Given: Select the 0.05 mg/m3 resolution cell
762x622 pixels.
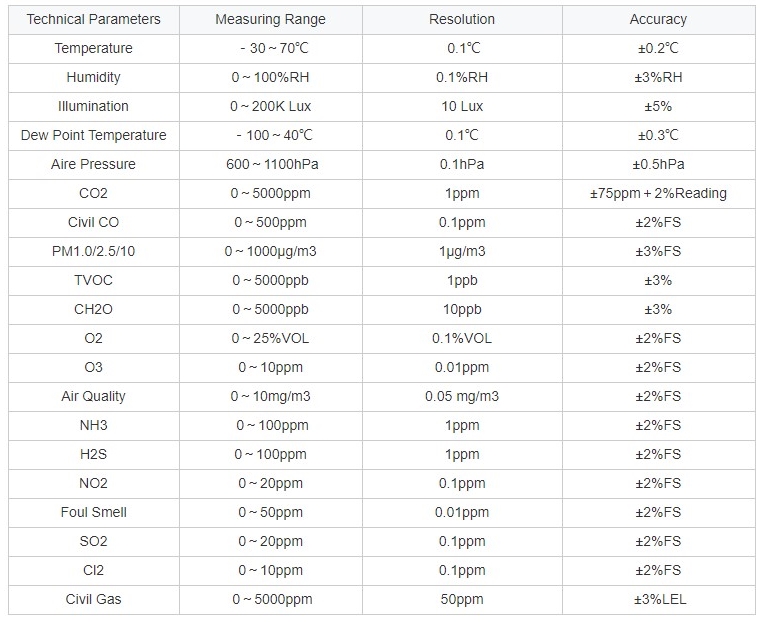Looking at the screenshot, I should tap(463, 396).
